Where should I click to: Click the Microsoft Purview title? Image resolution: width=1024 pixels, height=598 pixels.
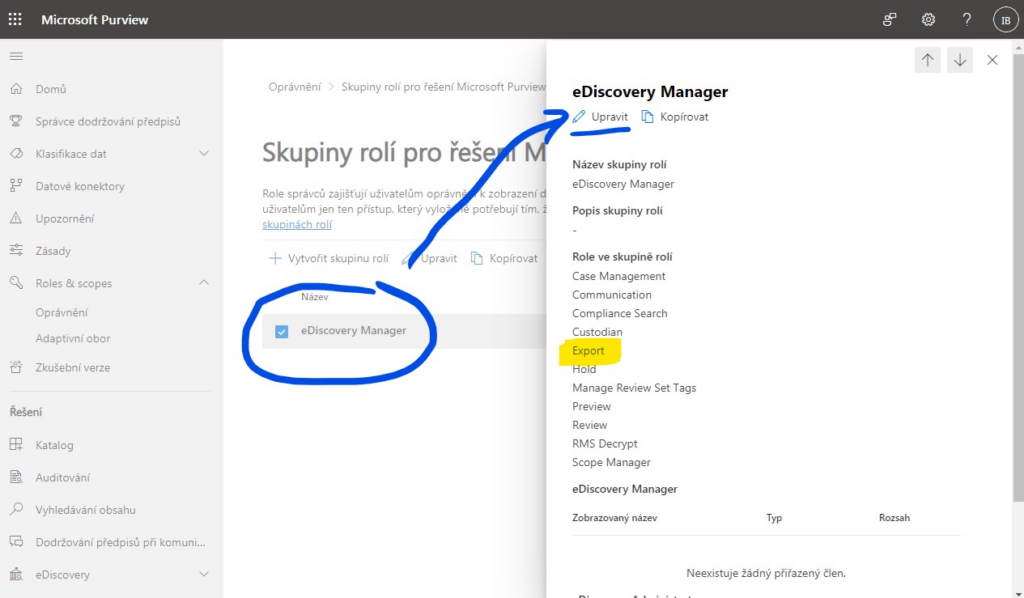click(95, 20)
